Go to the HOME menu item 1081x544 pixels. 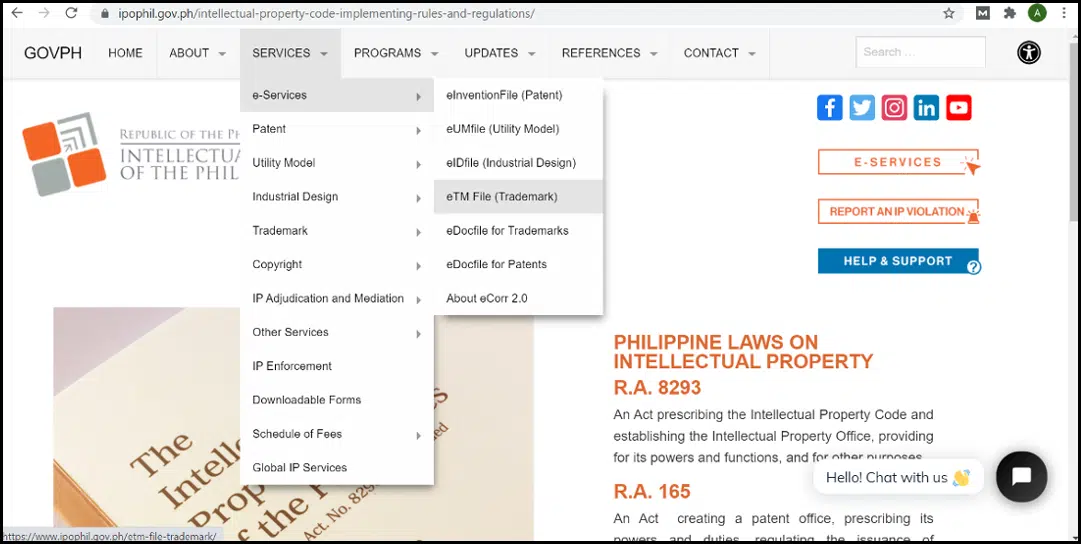coord(125,53)
